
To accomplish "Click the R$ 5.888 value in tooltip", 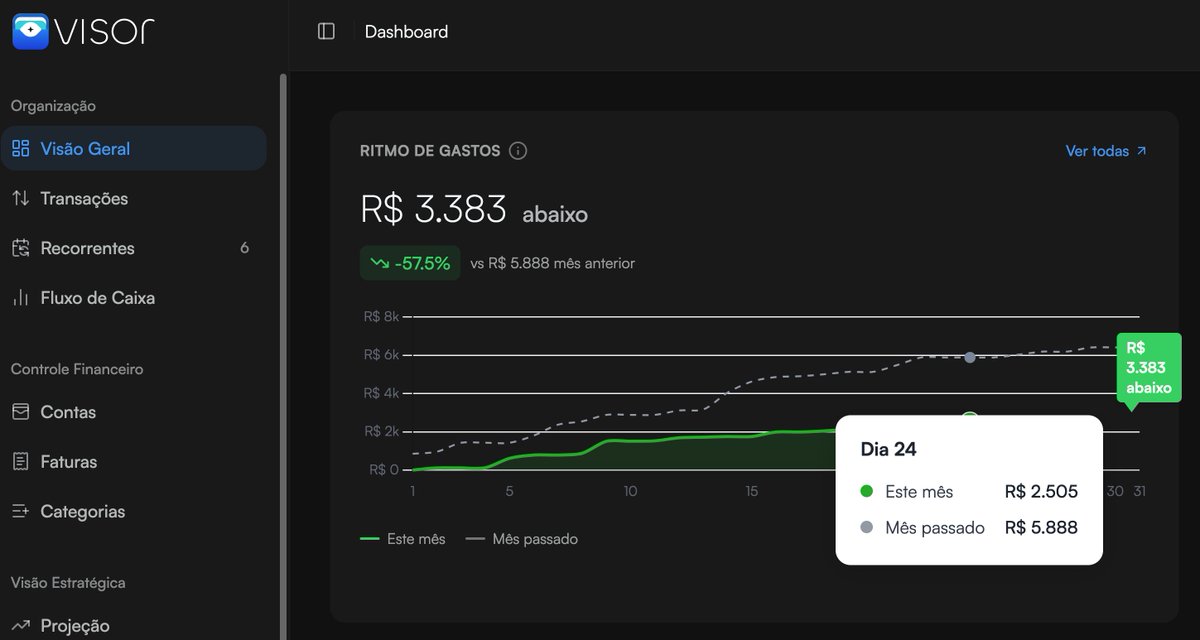I will (x=1041, y=528).
